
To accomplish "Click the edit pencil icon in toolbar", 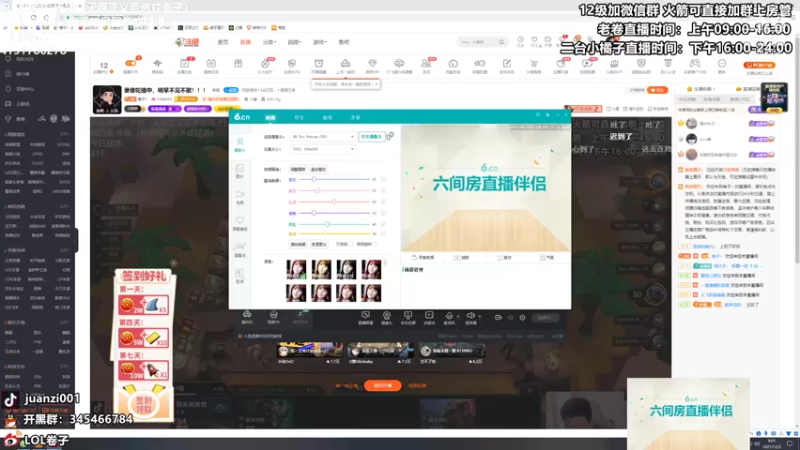I will 507,65.
